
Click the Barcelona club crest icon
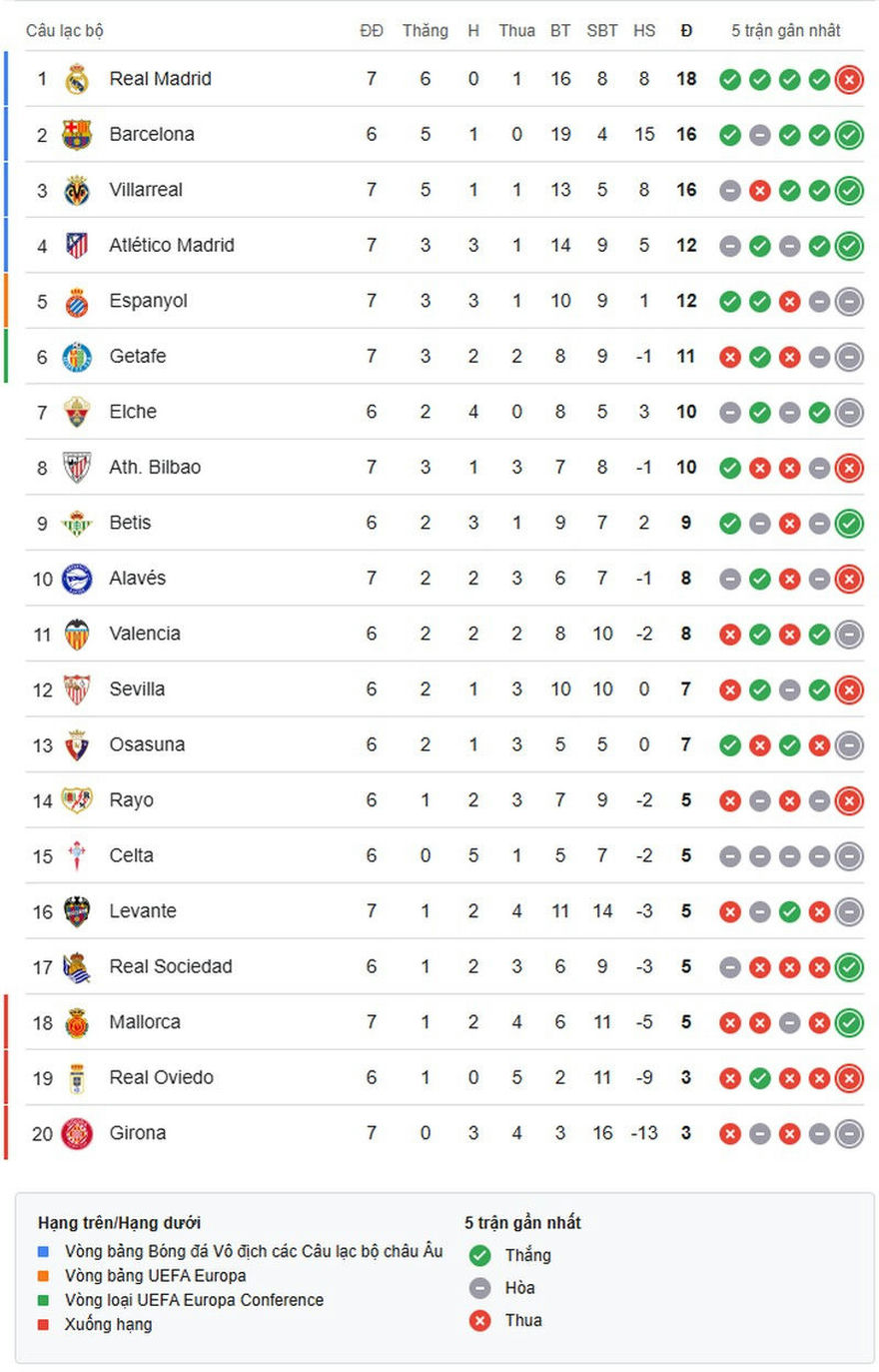pyautogui.click(x=77, y=134)
